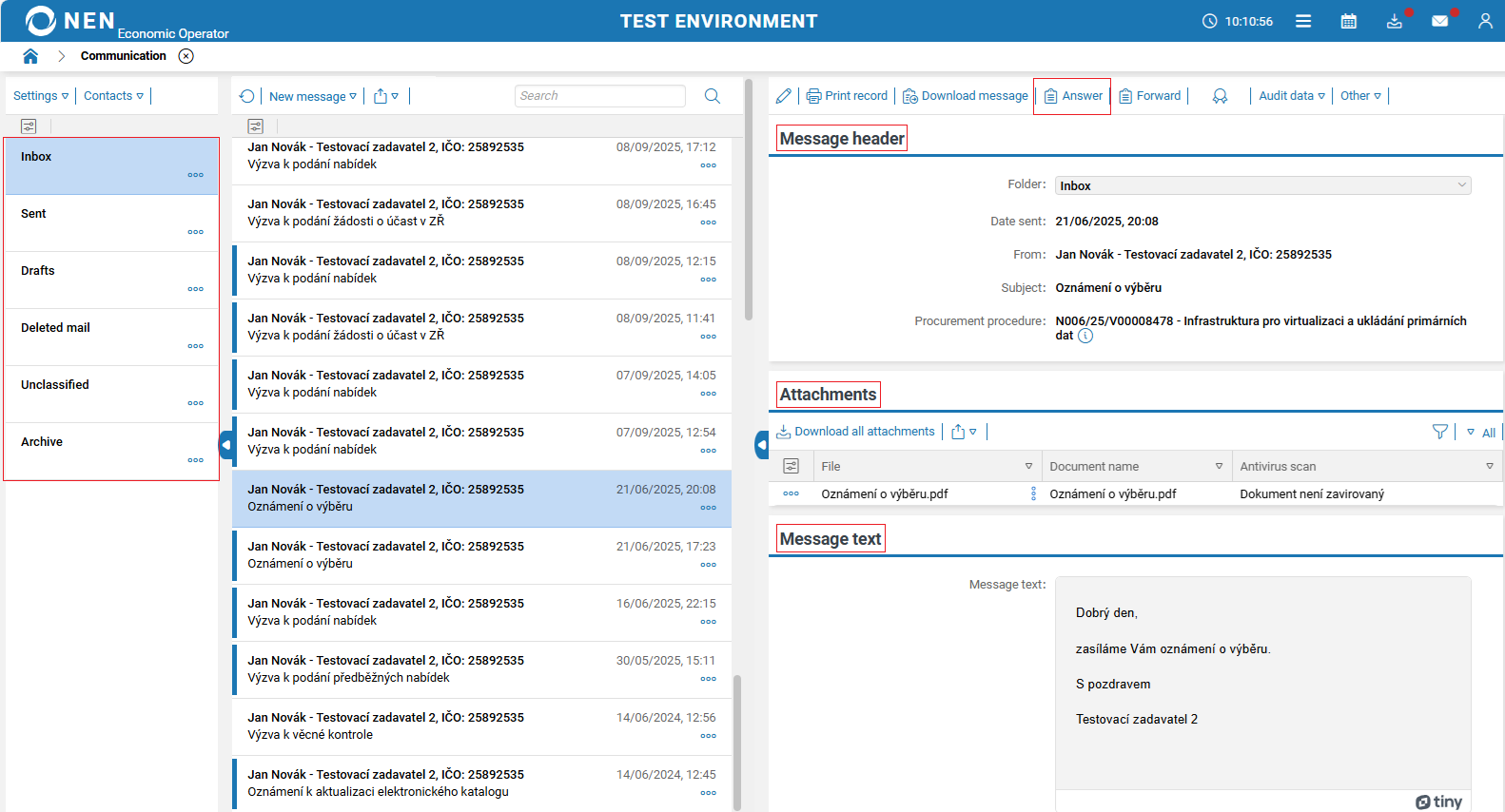Open the Other dropdown
The height and width of the screenshot is (812, 1505).
point(1360,96)
